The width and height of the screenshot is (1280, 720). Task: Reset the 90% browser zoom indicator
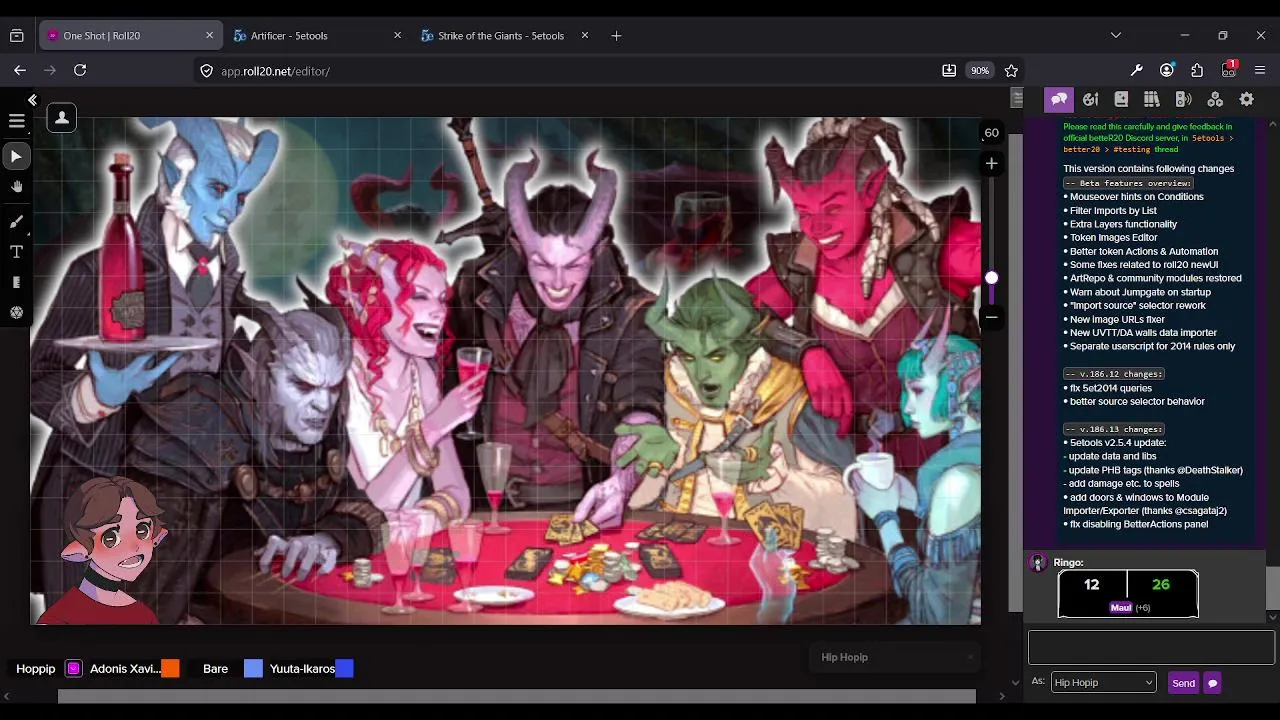tap(980, 71)
